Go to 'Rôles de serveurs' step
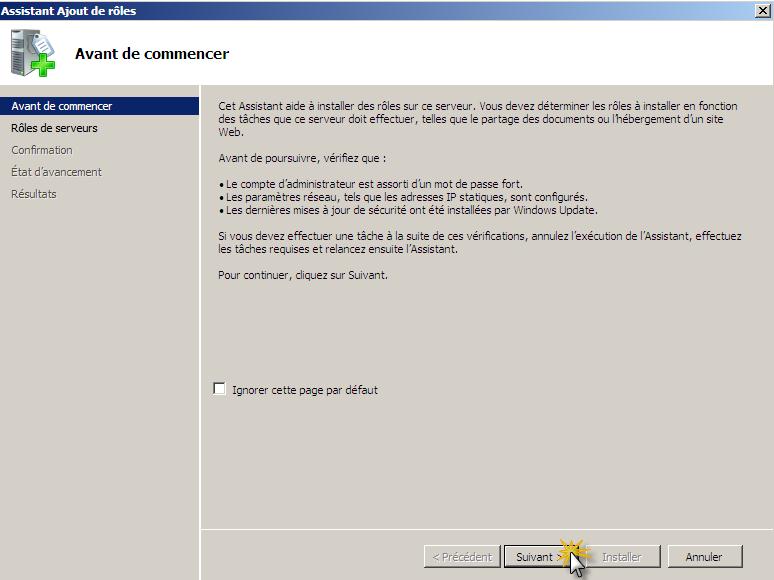 point(54,128)
